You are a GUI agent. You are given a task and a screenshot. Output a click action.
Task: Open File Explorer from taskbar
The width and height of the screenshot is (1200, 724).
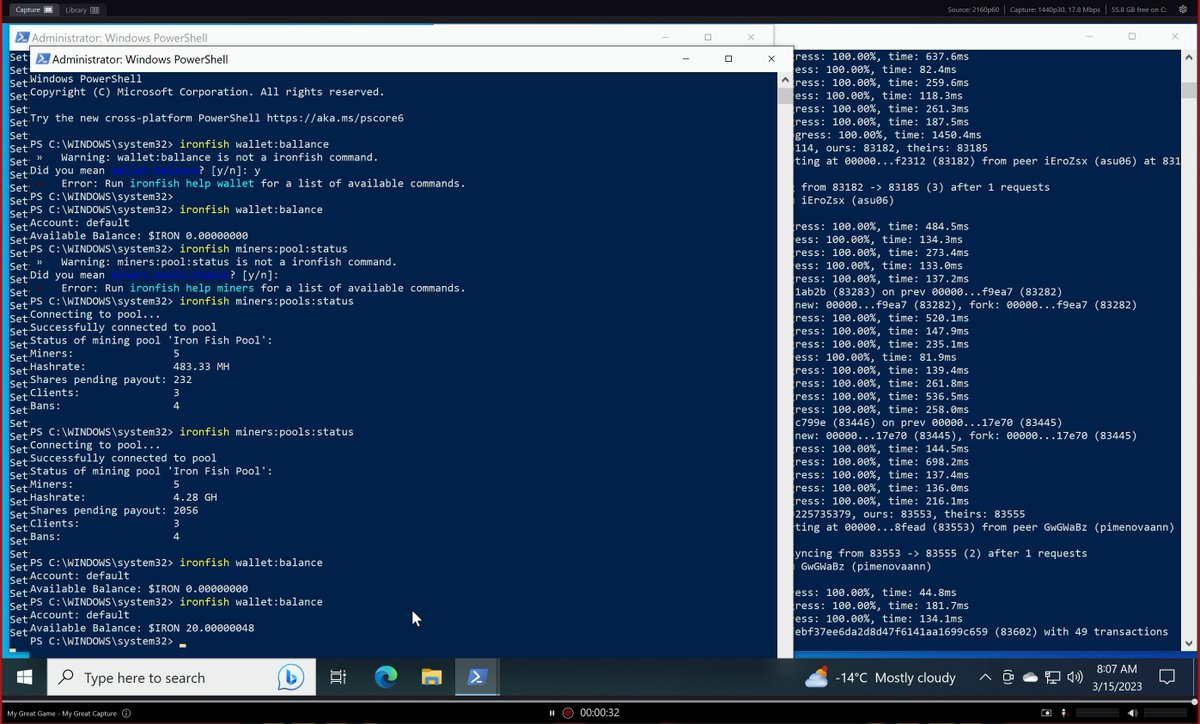tap(431, 678)
